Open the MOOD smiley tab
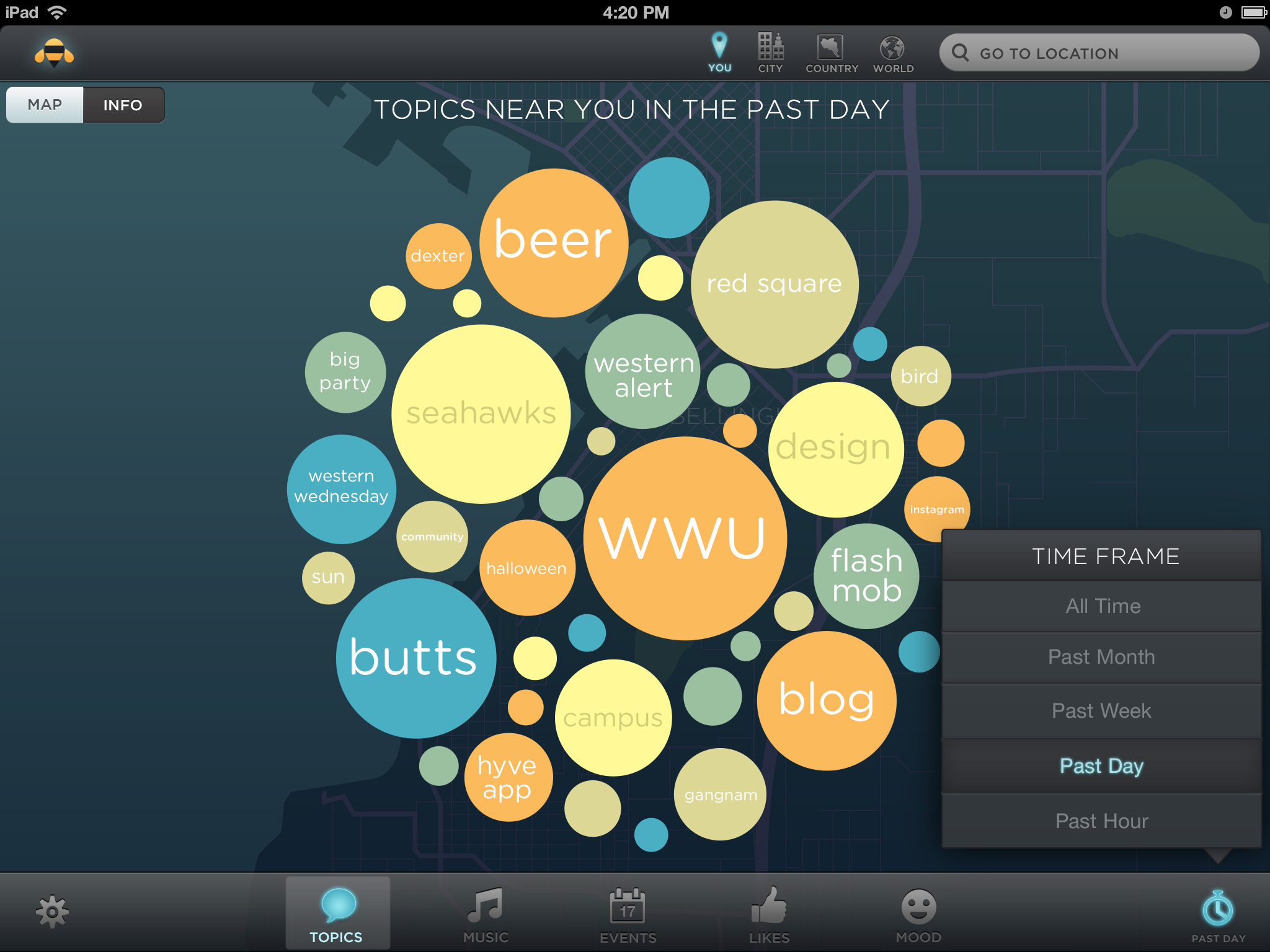 [918, 916]
